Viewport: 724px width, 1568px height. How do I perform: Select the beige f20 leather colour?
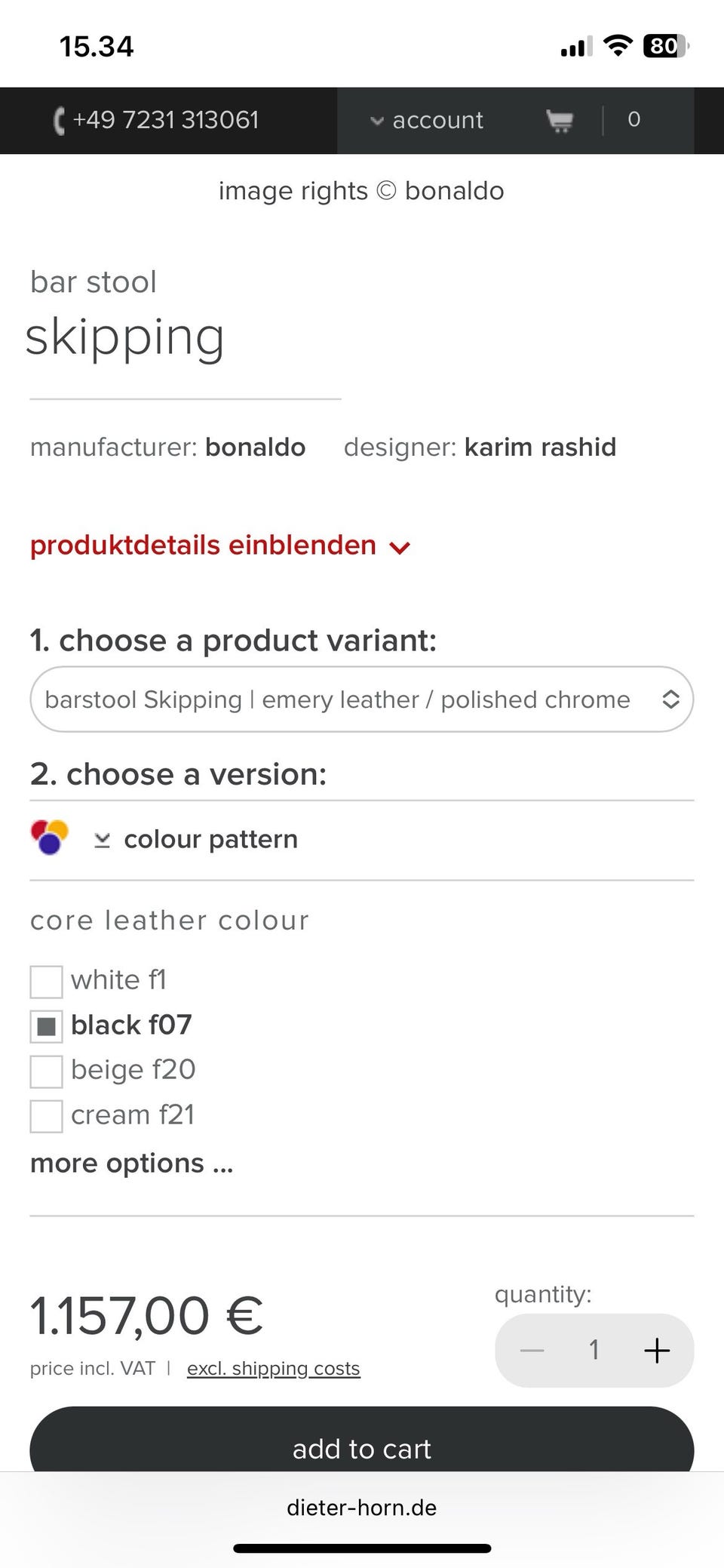point(46,1071)
